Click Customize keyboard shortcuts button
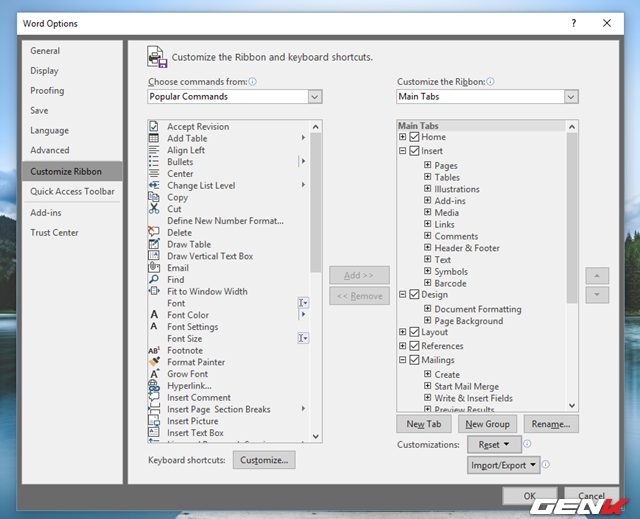 (264, 460)
